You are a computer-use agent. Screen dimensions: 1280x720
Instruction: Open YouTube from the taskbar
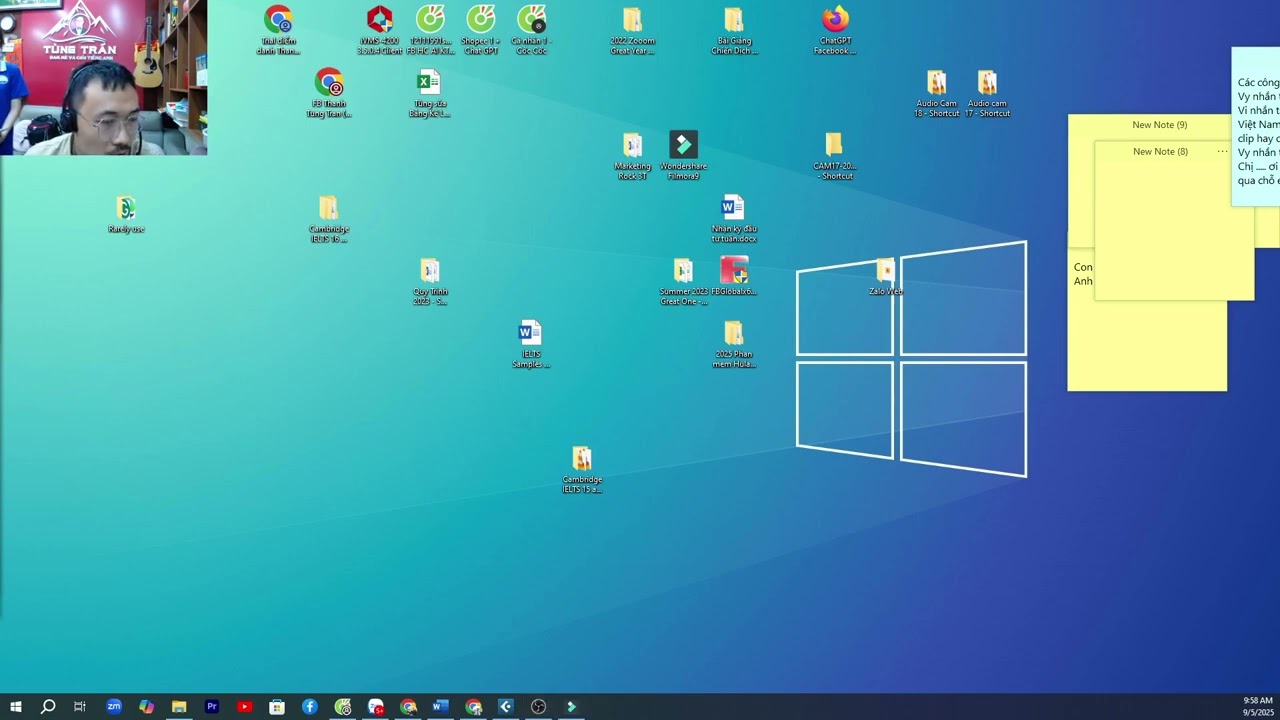(x=244, y=707)
